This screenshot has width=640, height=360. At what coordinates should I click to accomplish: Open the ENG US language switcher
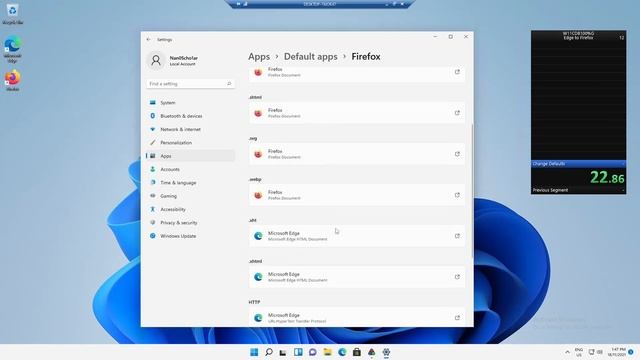click(579, 352)
